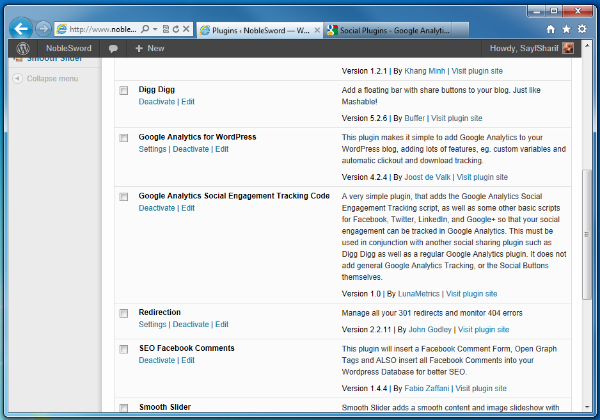Visit plugin site for LunaMetrics plugin

pos(471,294)
